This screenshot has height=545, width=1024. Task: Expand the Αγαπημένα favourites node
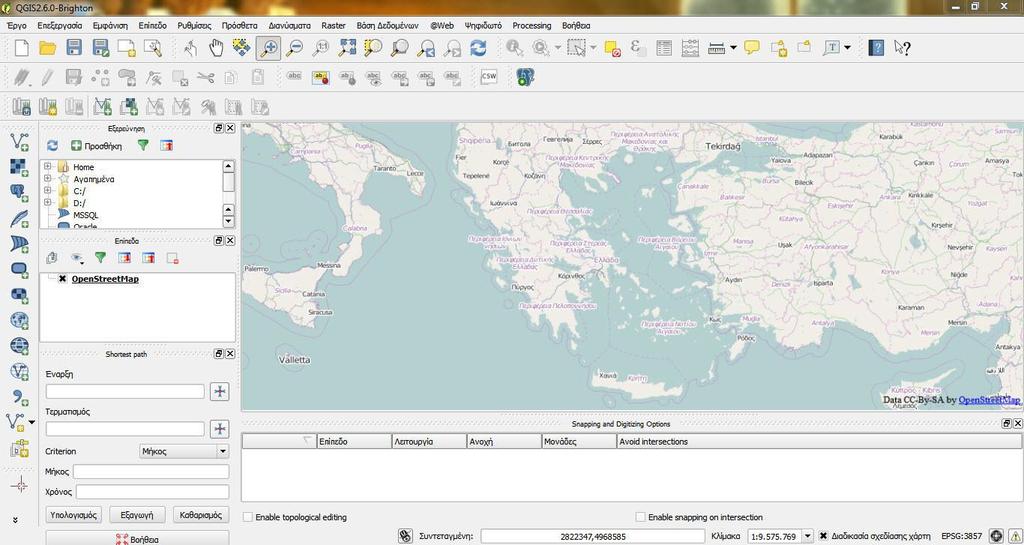click(48, 178)
